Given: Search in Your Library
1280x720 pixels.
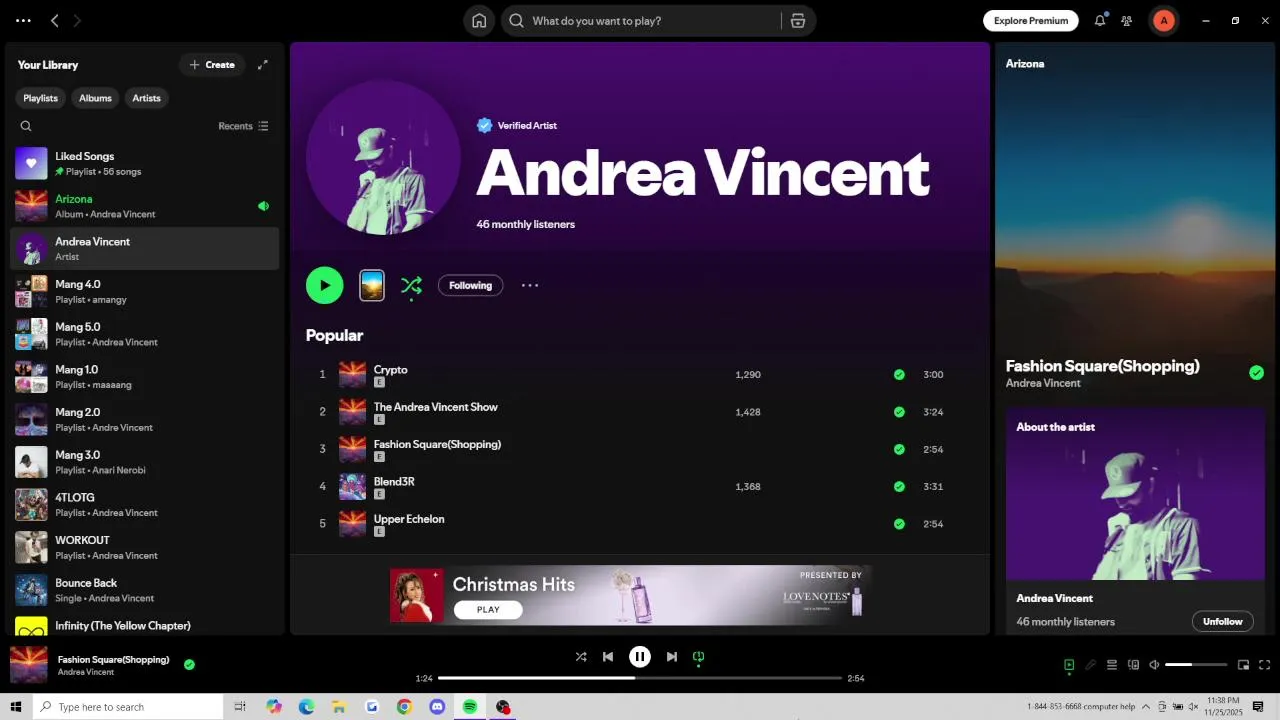Looking at the screenshot, I should pyautogui.click(x=26, y=126).
